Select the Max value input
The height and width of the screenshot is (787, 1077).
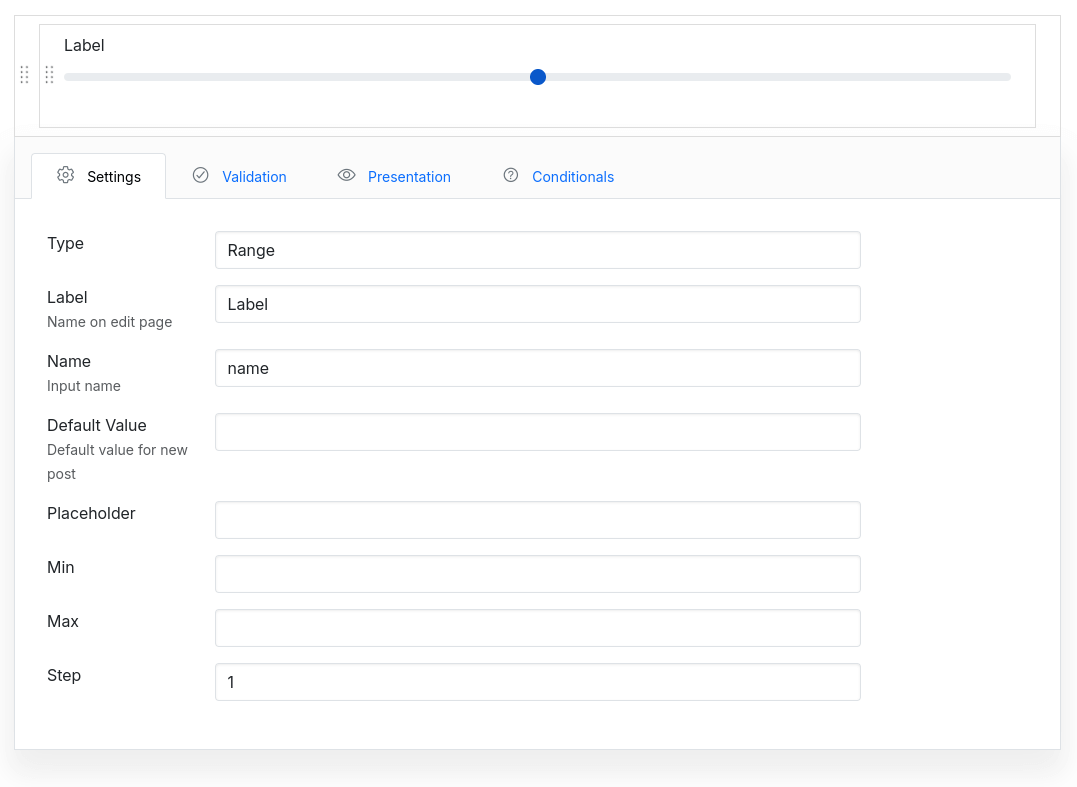tap(537, 628)
